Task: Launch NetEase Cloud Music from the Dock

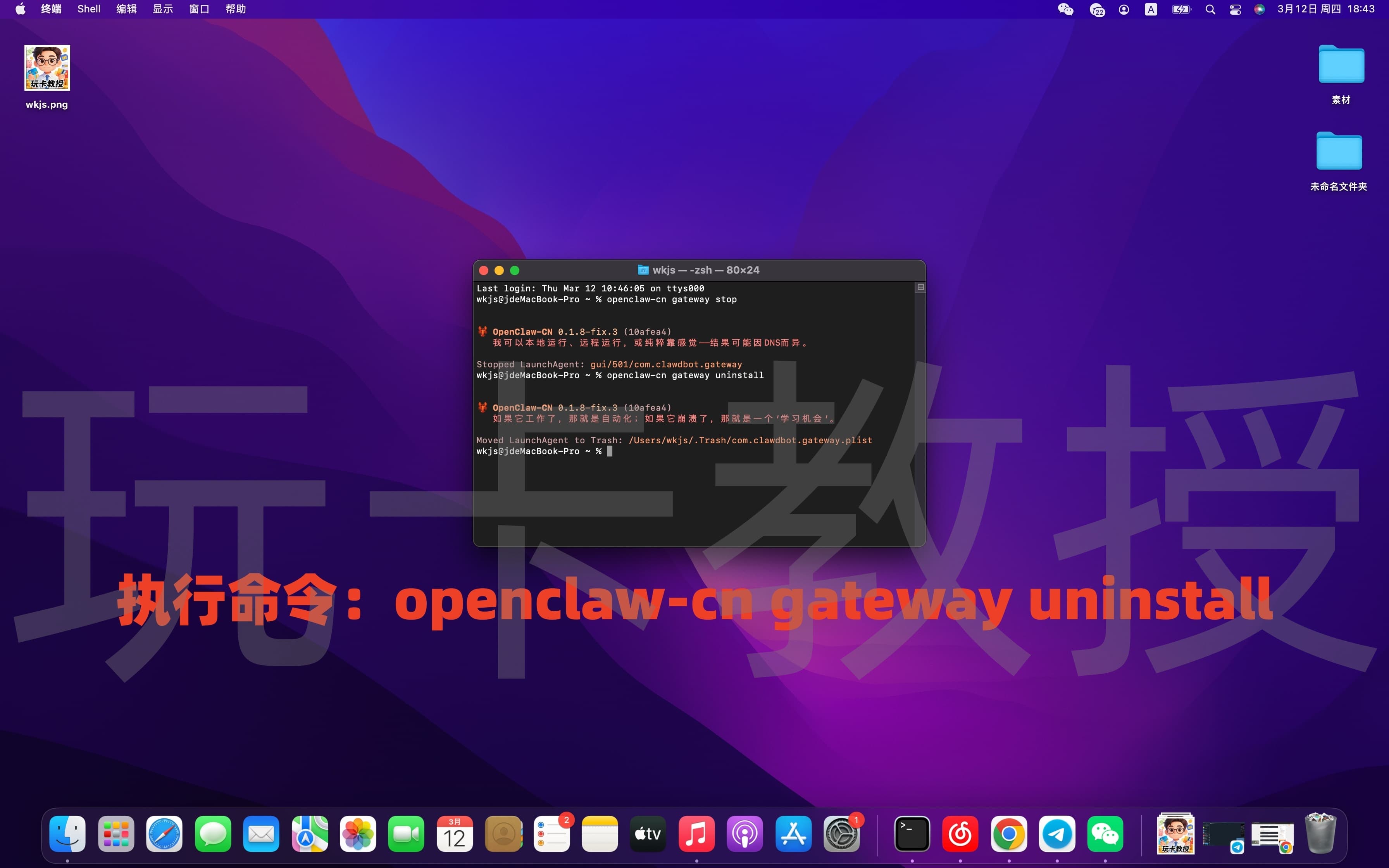Action: (961, 834)
